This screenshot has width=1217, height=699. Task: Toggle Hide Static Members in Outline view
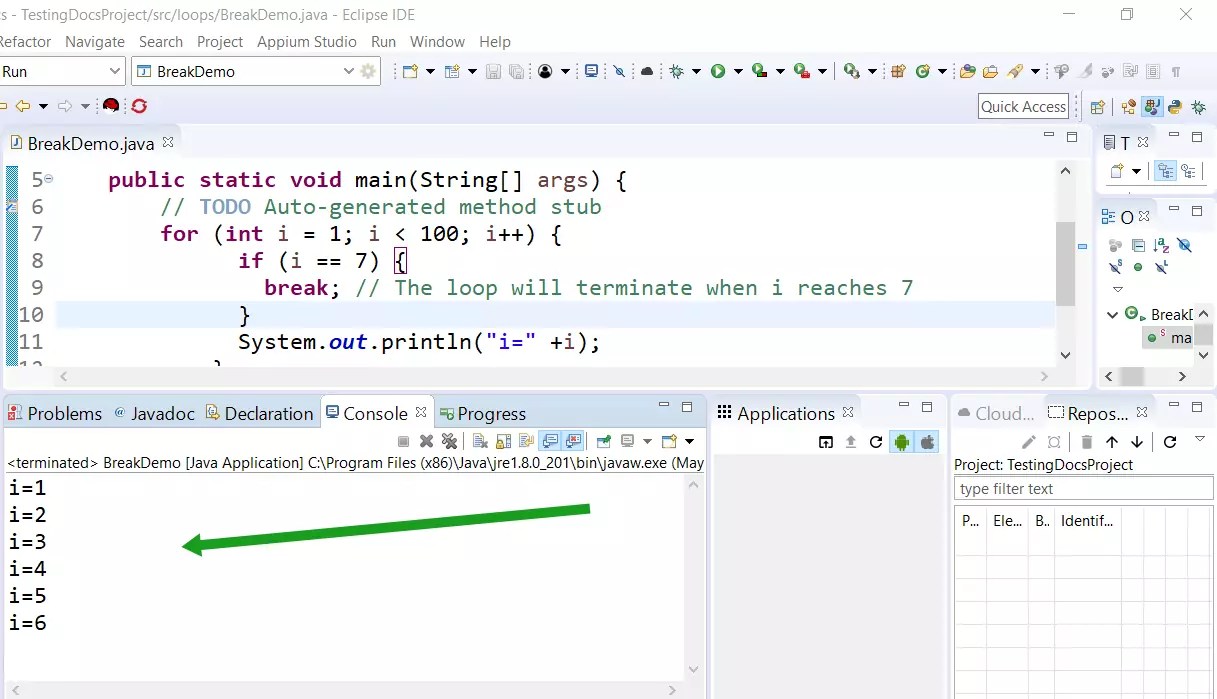pos(1116,267)
